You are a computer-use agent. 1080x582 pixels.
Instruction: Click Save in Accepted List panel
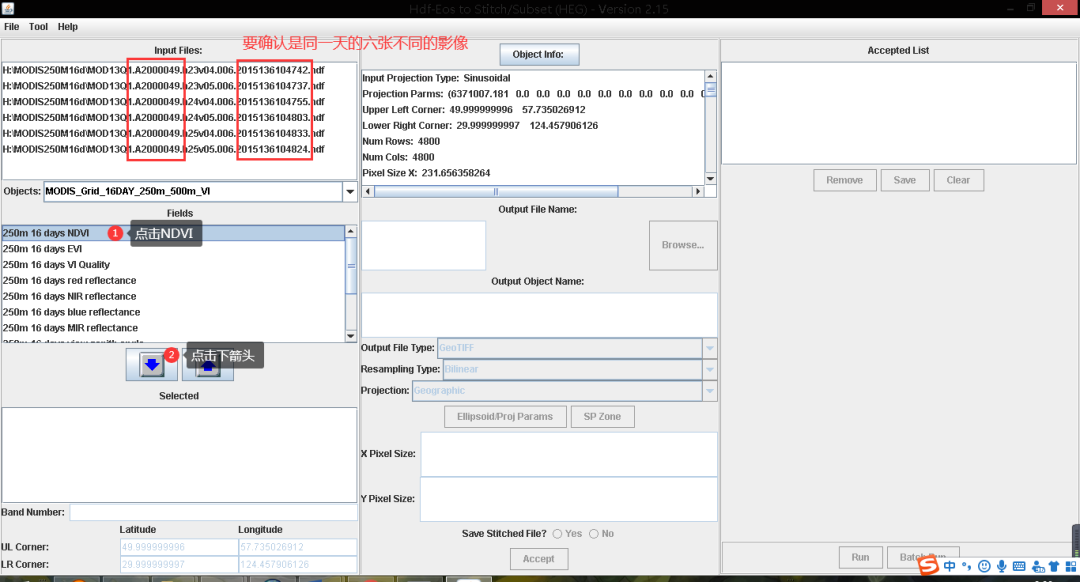click(x=904, y=180)
